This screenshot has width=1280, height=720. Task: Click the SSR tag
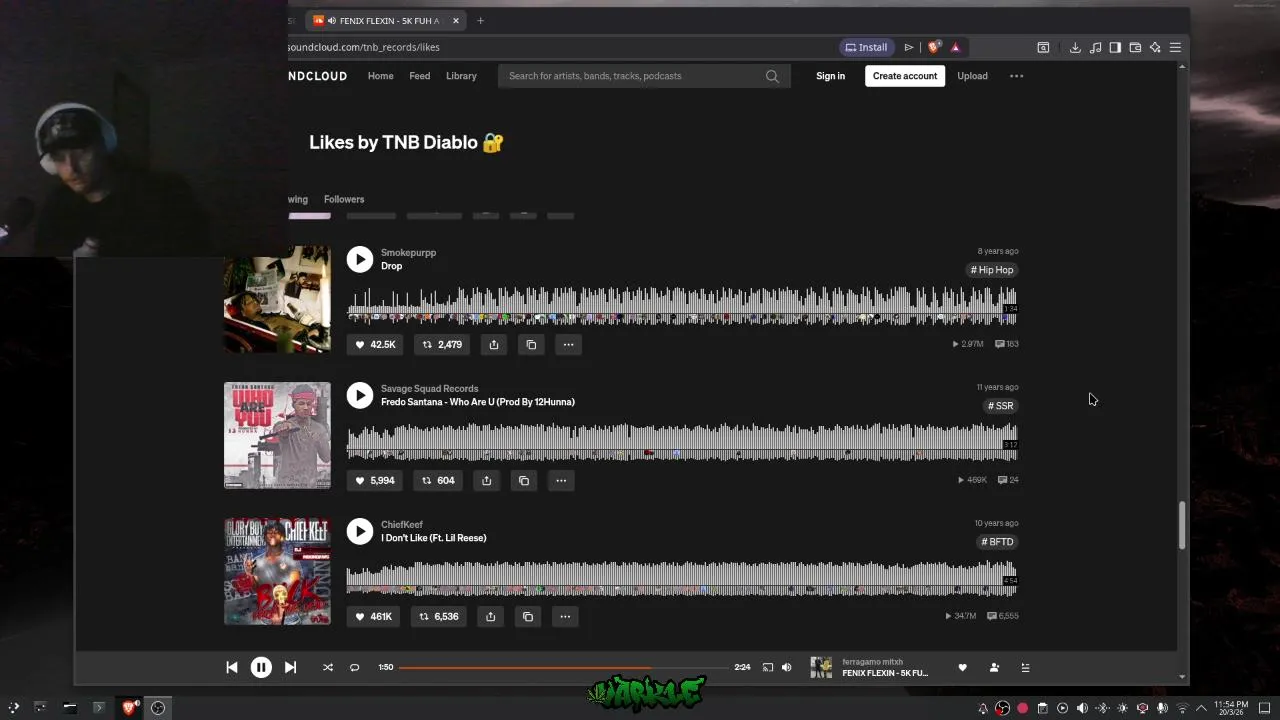click(x=1001, y=406)
